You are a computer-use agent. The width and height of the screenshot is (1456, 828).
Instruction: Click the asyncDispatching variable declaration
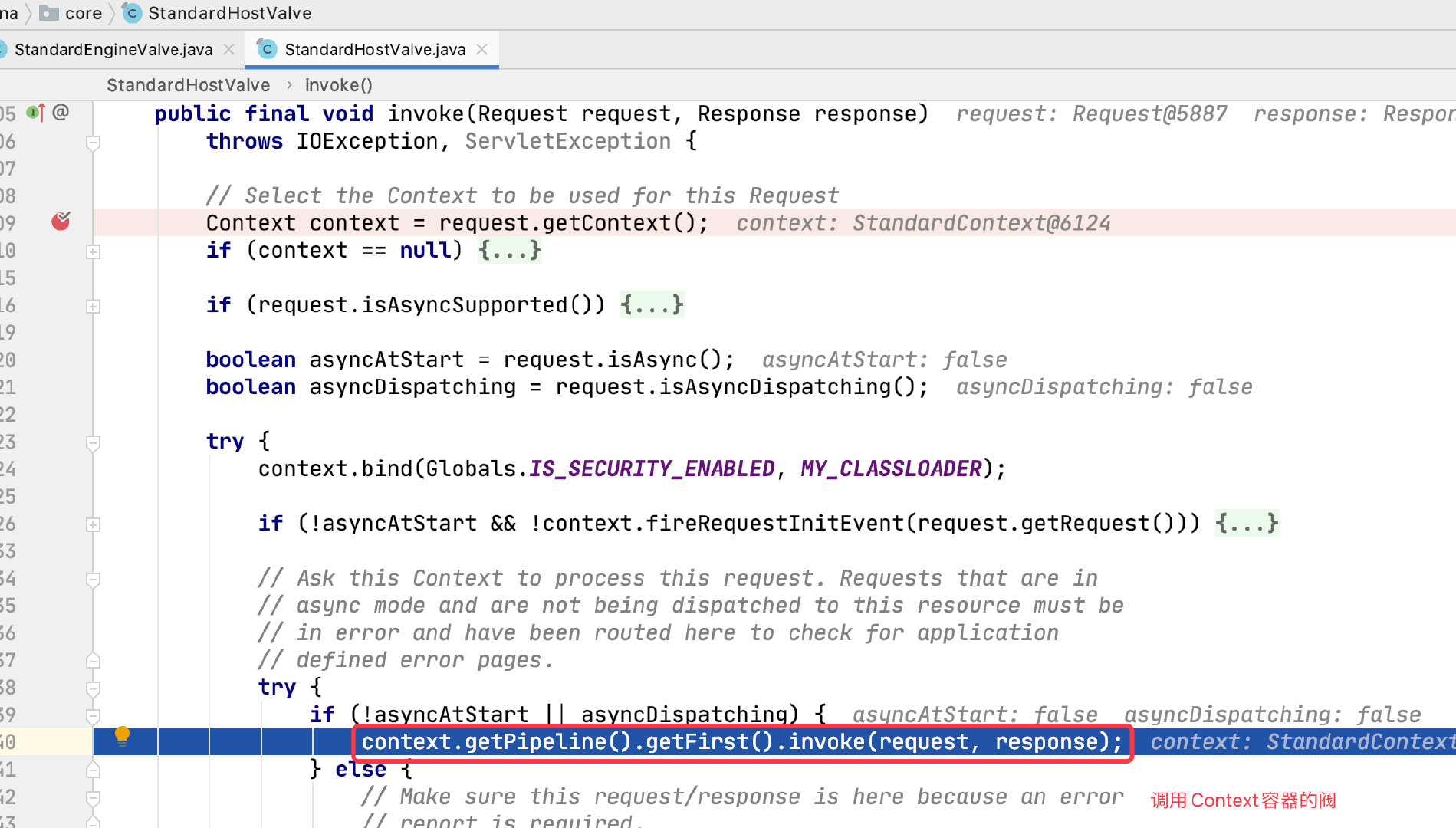coord(412,386)
